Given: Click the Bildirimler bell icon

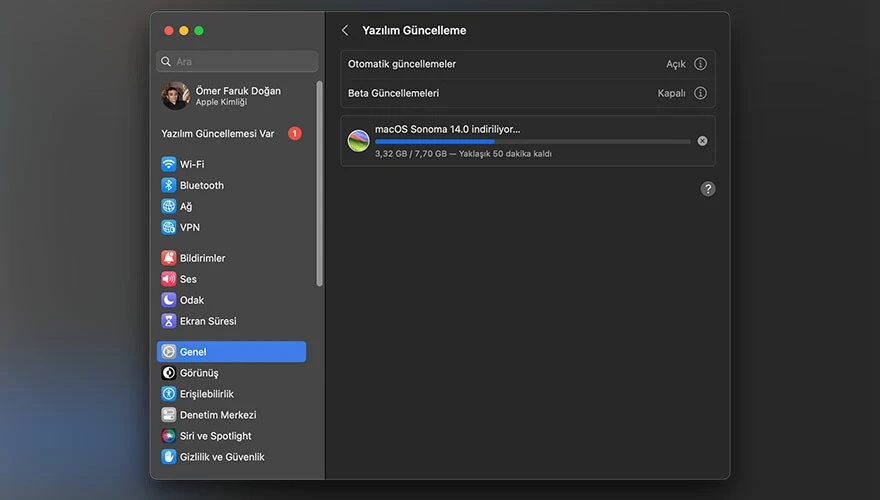Looking at the screenshot, I should (168, 258).
